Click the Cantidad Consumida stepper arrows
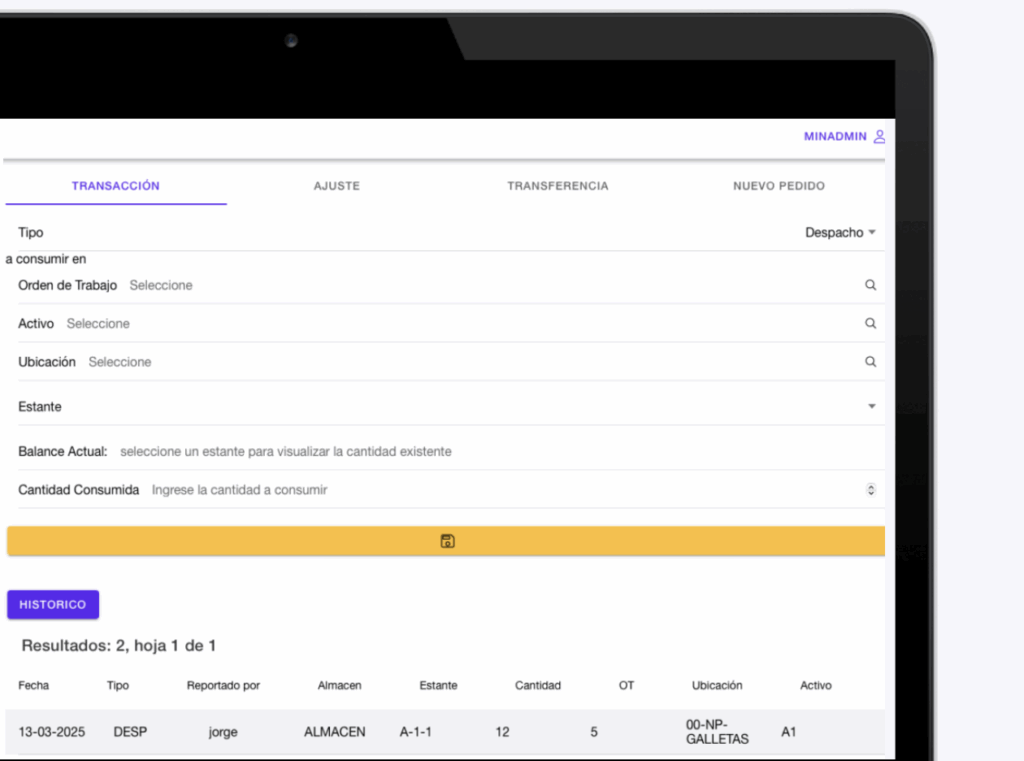Viewport: 1024px width, 761px height. tap(871, 490)
